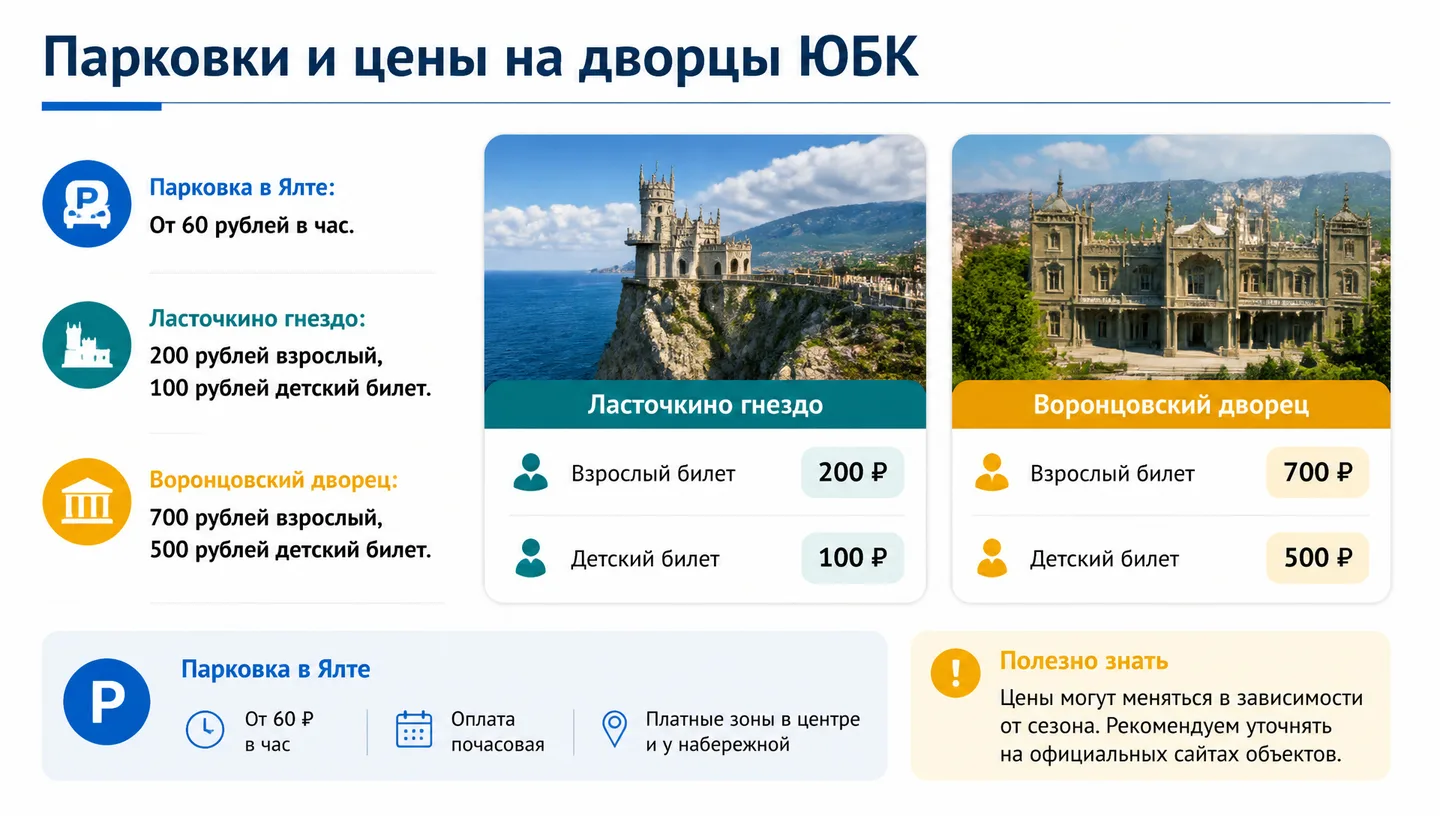This screenshot has height=816, width=1440.
Task: Click the large blue P parking icon
Action: [106, 702]
